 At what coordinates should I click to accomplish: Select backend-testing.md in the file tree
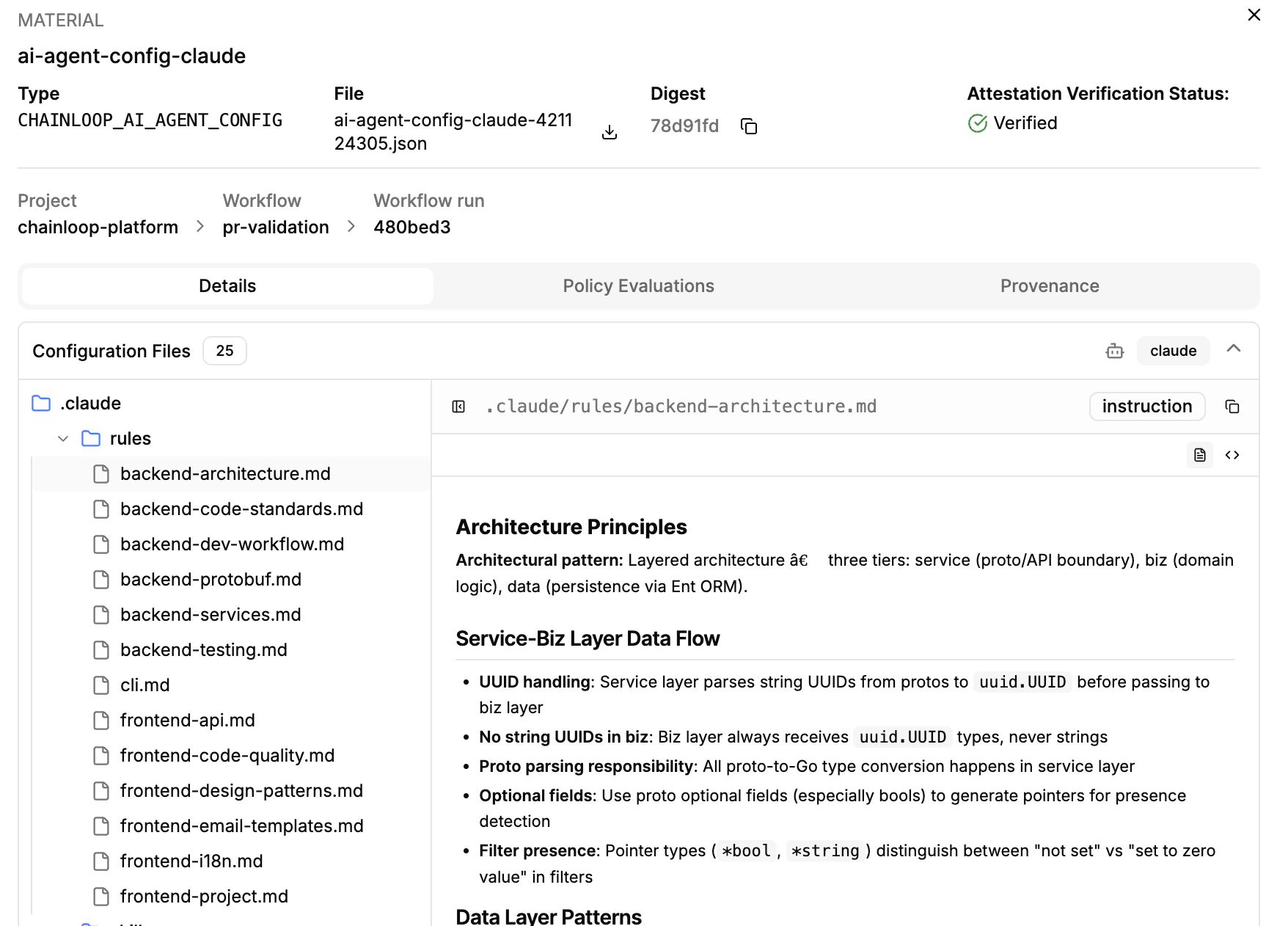[x=203, y=649]
